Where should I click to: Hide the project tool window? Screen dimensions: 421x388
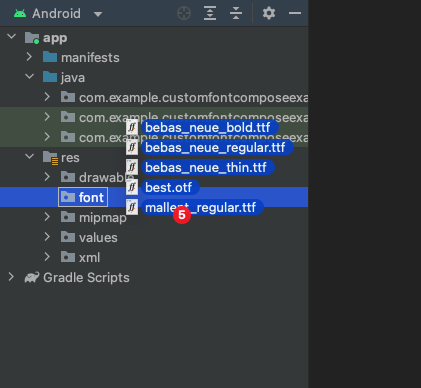(295, 14)
